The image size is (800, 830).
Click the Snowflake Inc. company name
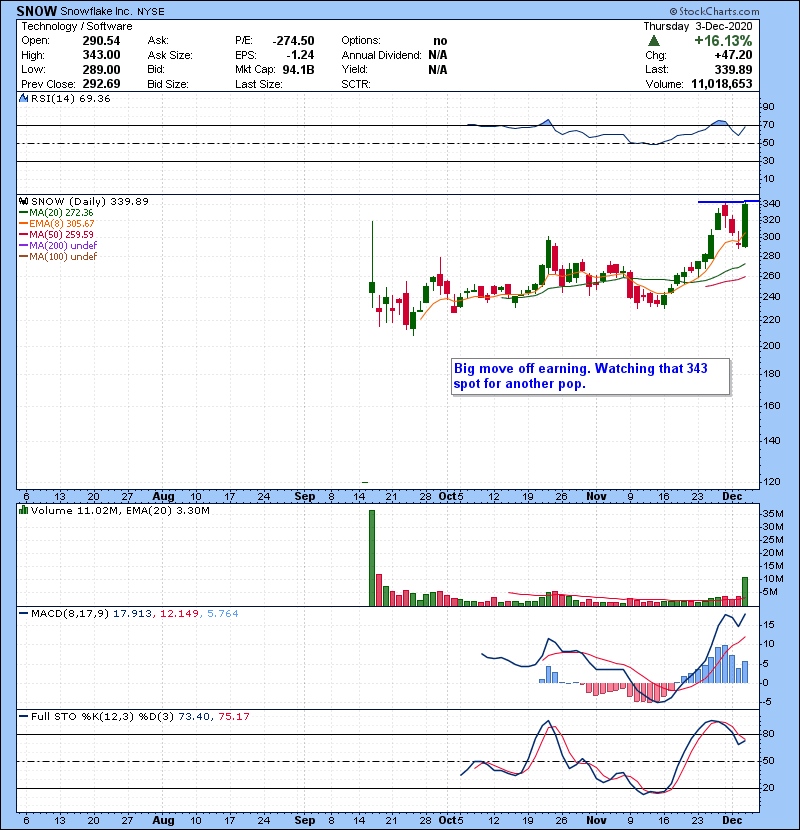(97, 11)
